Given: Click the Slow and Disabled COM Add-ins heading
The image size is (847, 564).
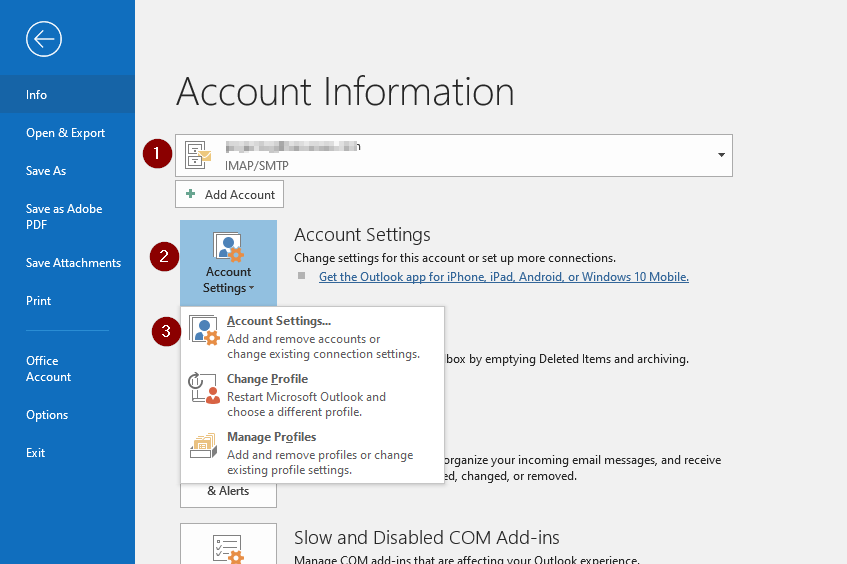Looking at the screenshot, I should click(427, 538).
